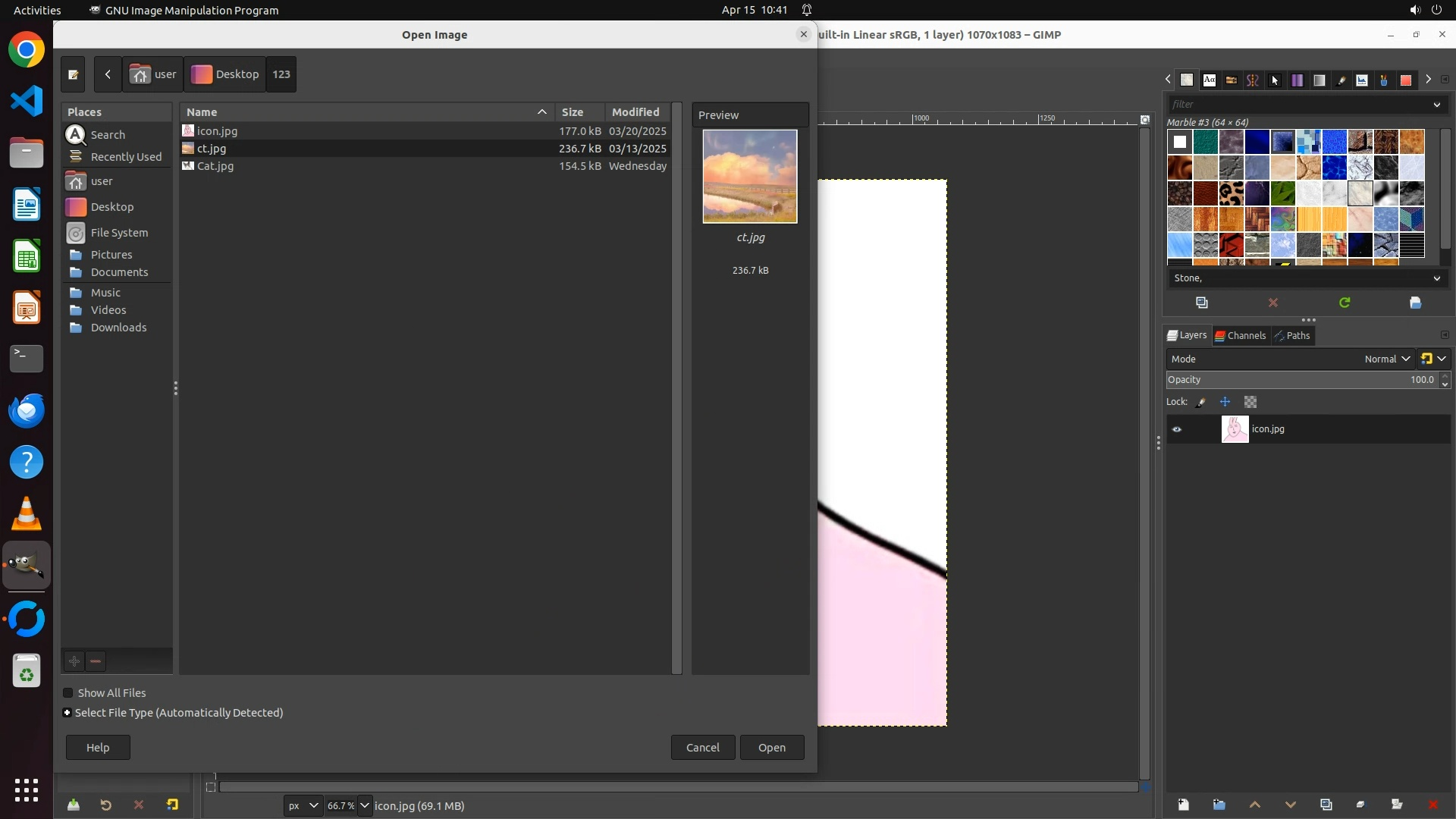Enable the Show All Files checkbox
Screen dimensions: 1456x819
pos(68,693)
